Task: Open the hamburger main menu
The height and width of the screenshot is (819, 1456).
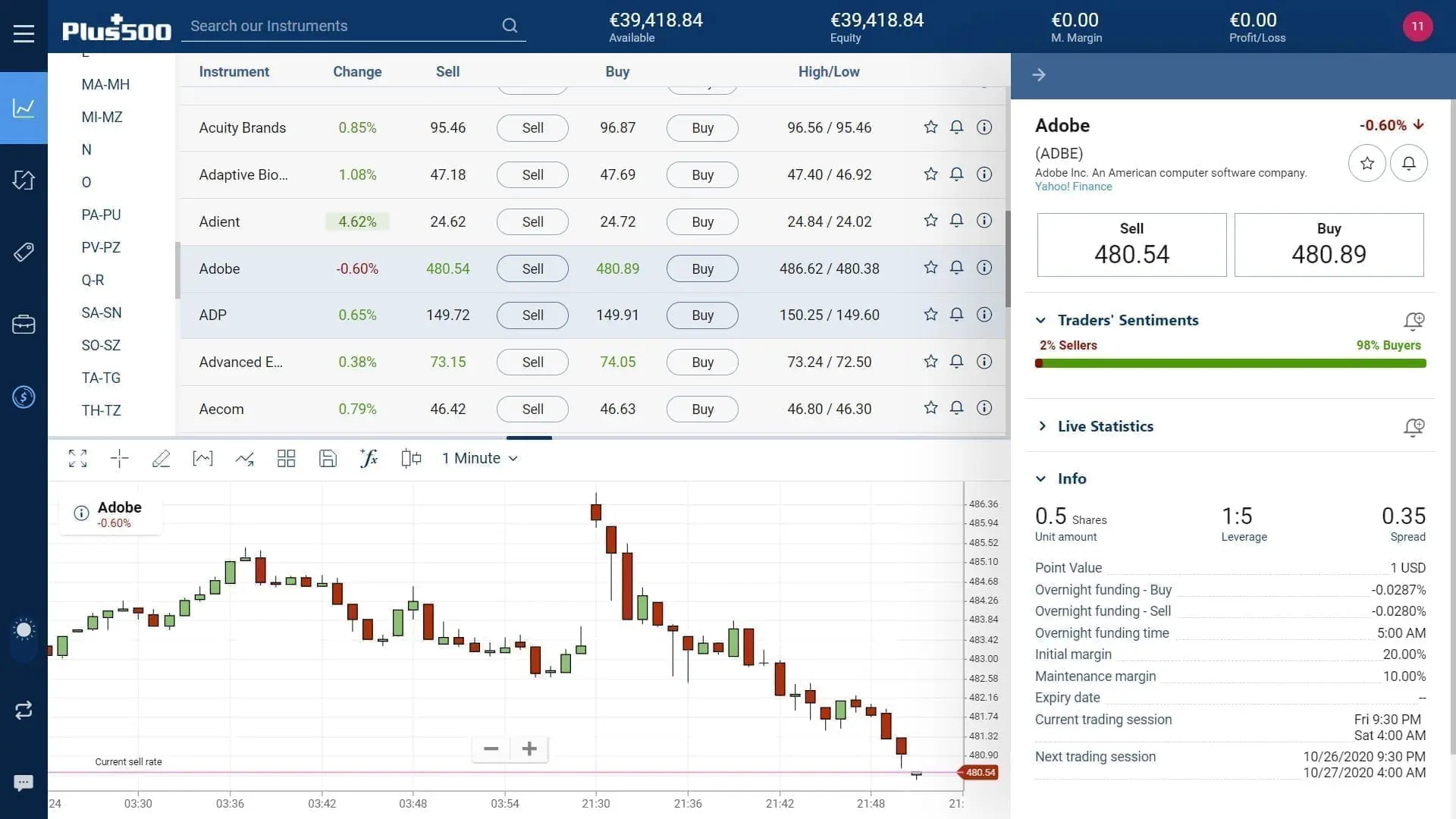Action: pyautogui.click(x=24, y=33)
